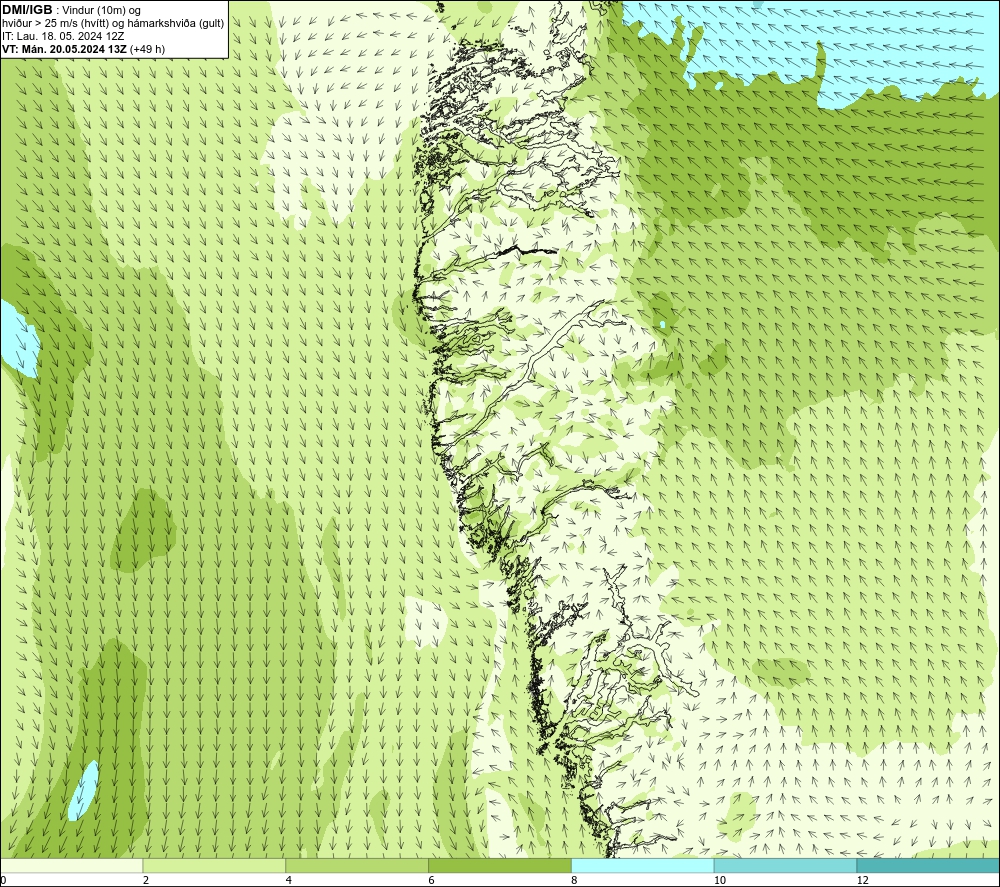Click the small cyan oval wind patch at bottom-left
Image resolution: width=1000 pixels, height=887 pixels.
[84, 791]
